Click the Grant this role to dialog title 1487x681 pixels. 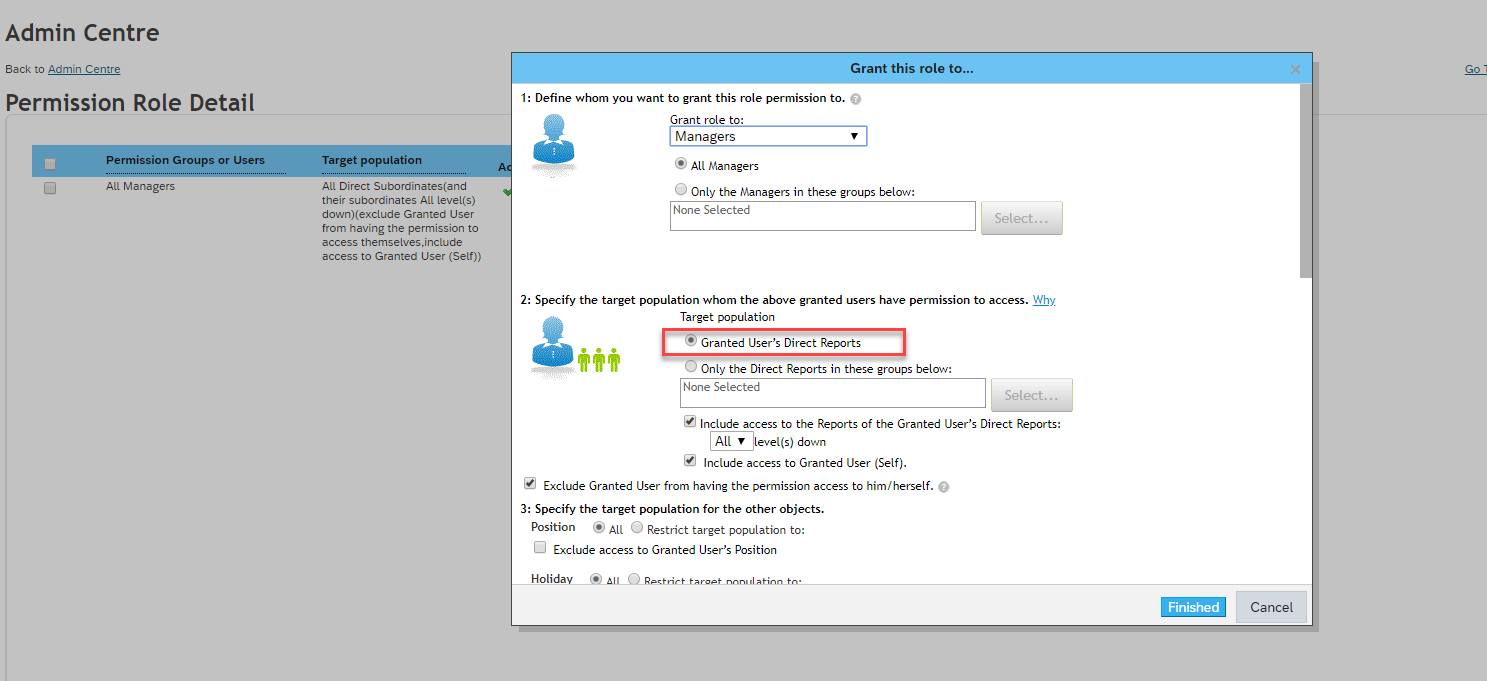click(x=912, y=68)
